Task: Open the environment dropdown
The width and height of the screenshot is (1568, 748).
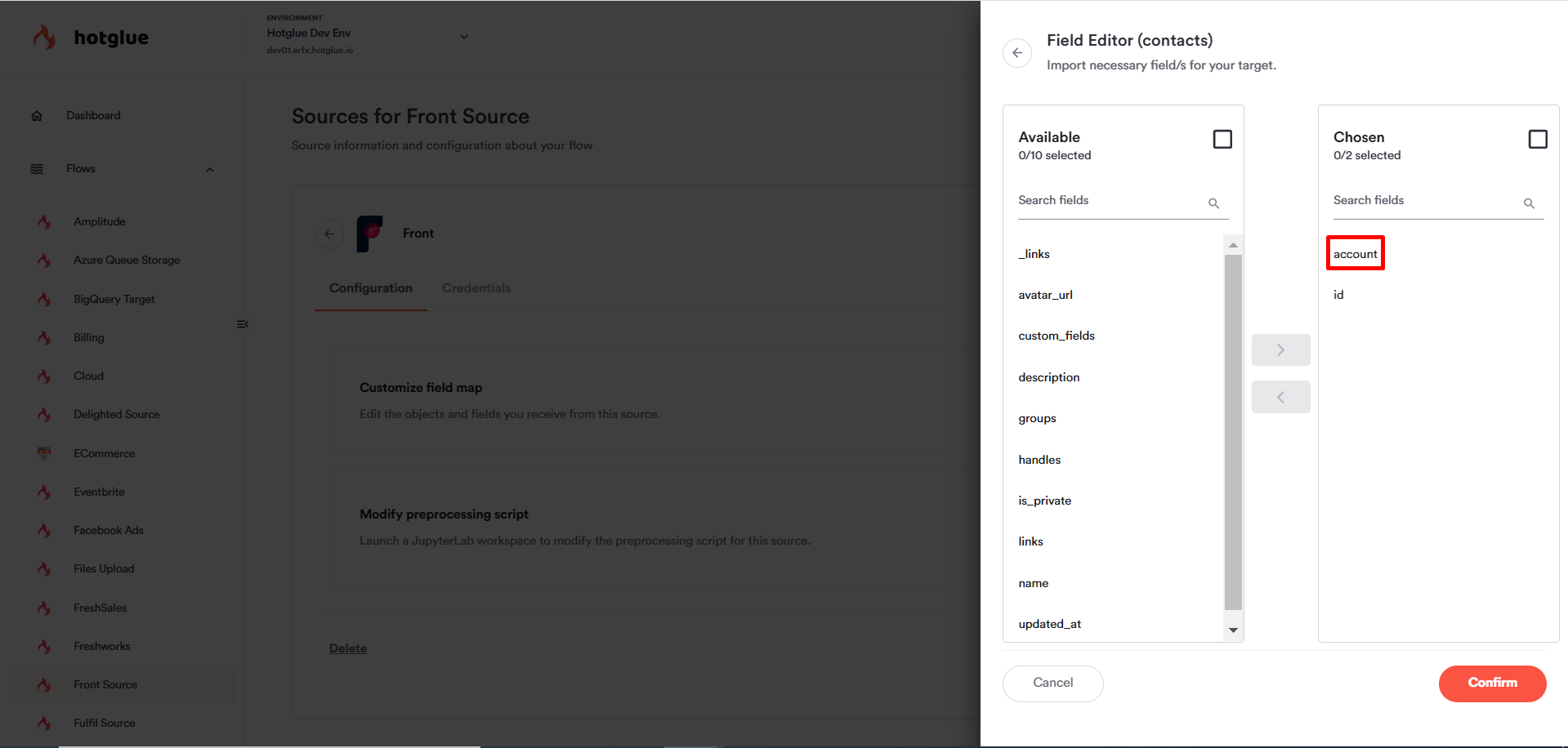Action: [464, 37]
